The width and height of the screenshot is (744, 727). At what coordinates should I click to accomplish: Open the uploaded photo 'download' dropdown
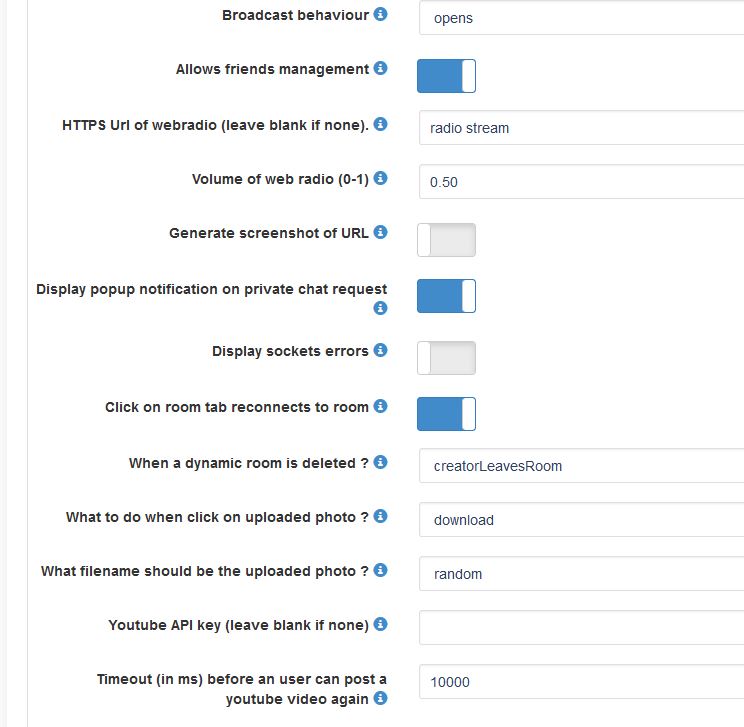pyautogui.click(x=580, y=520)
